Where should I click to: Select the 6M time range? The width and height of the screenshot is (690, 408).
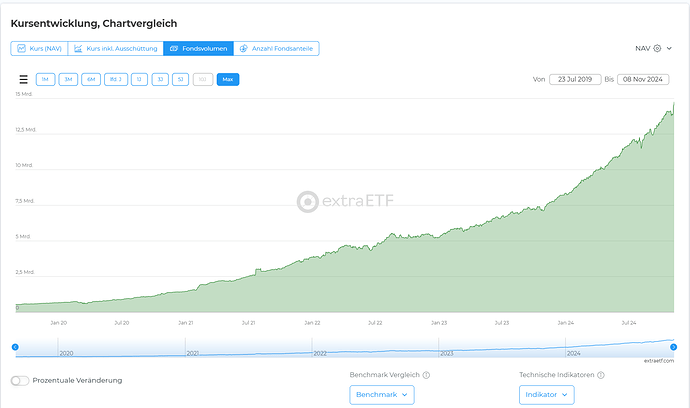coord(90,79)
